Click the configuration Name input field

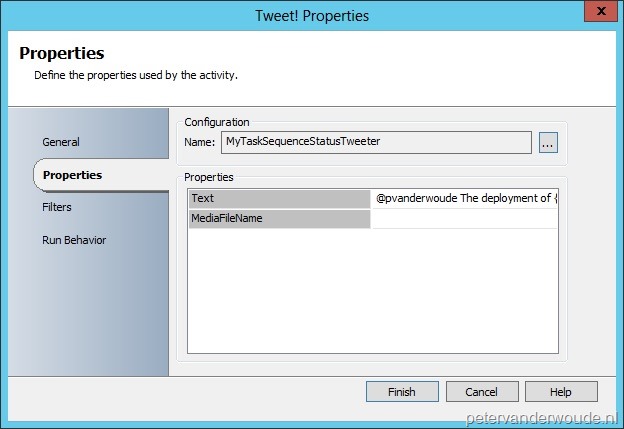tap(376, 142)
